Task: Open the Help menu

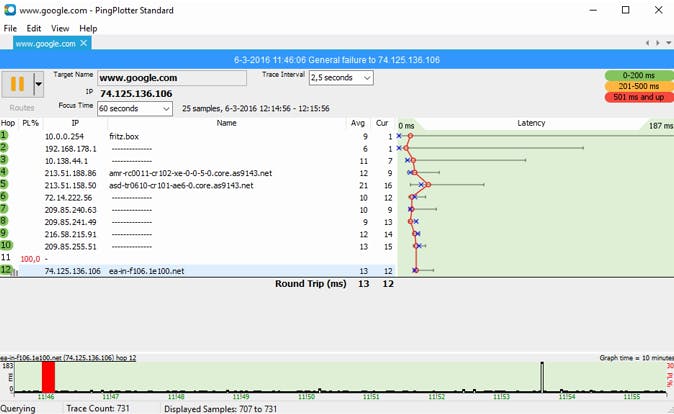Action: pos(88,28)
